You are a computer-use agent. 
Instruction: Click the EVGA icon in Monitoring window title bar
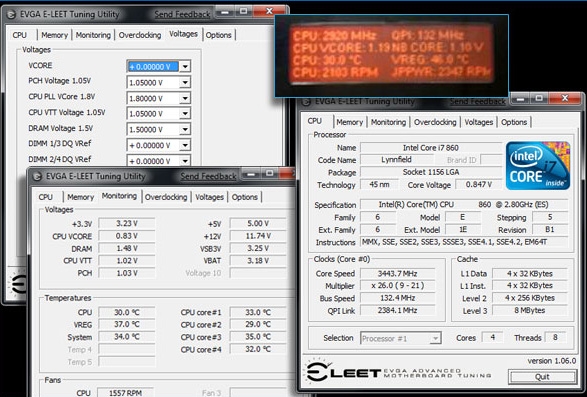(37, 176)
